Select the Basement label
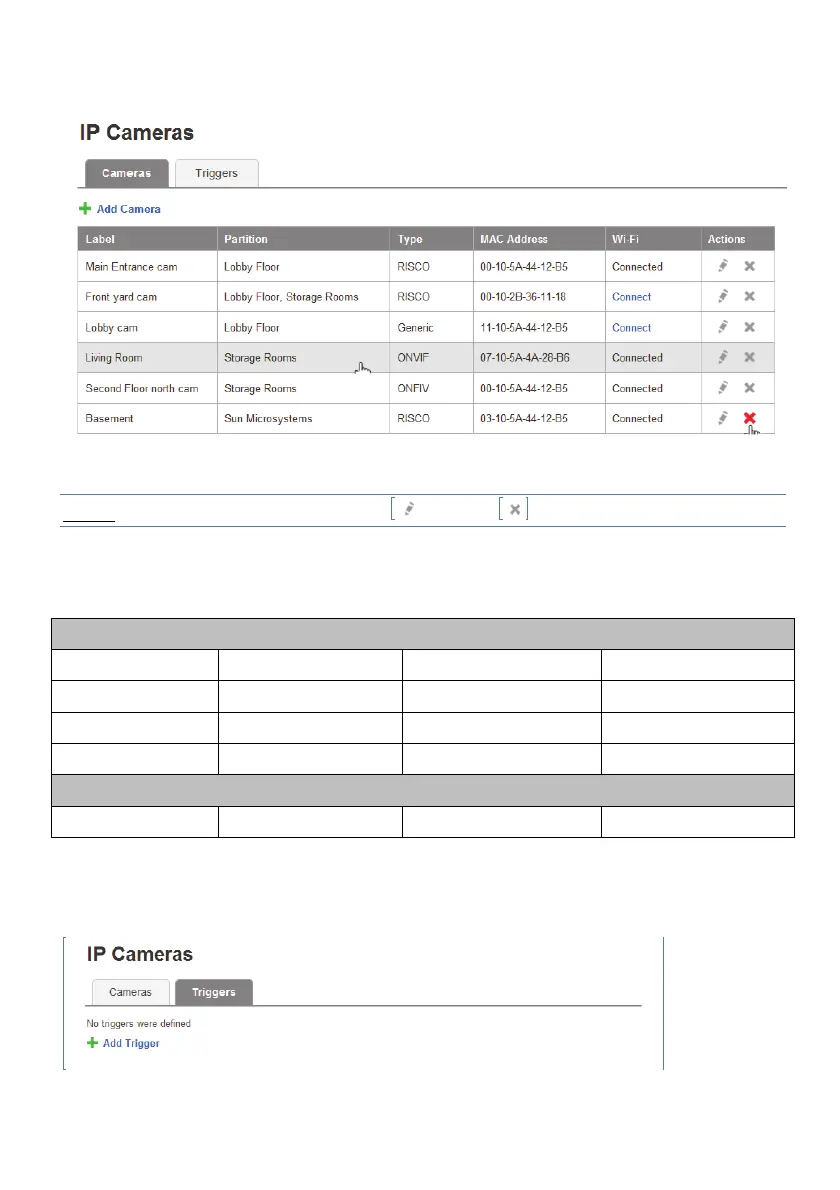840x1190 pixels. tap(109, 418)
